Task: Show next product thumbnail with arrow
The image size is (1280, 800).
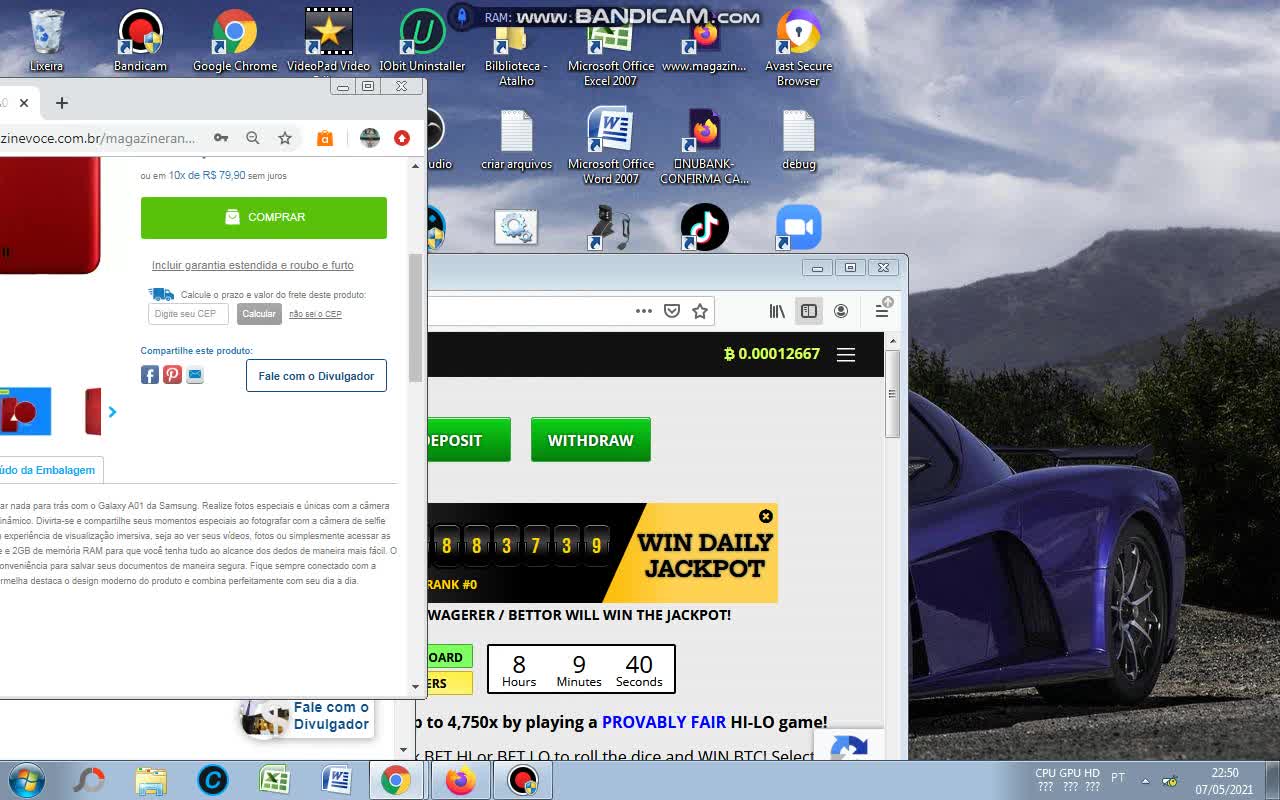Action: [112, 412]
